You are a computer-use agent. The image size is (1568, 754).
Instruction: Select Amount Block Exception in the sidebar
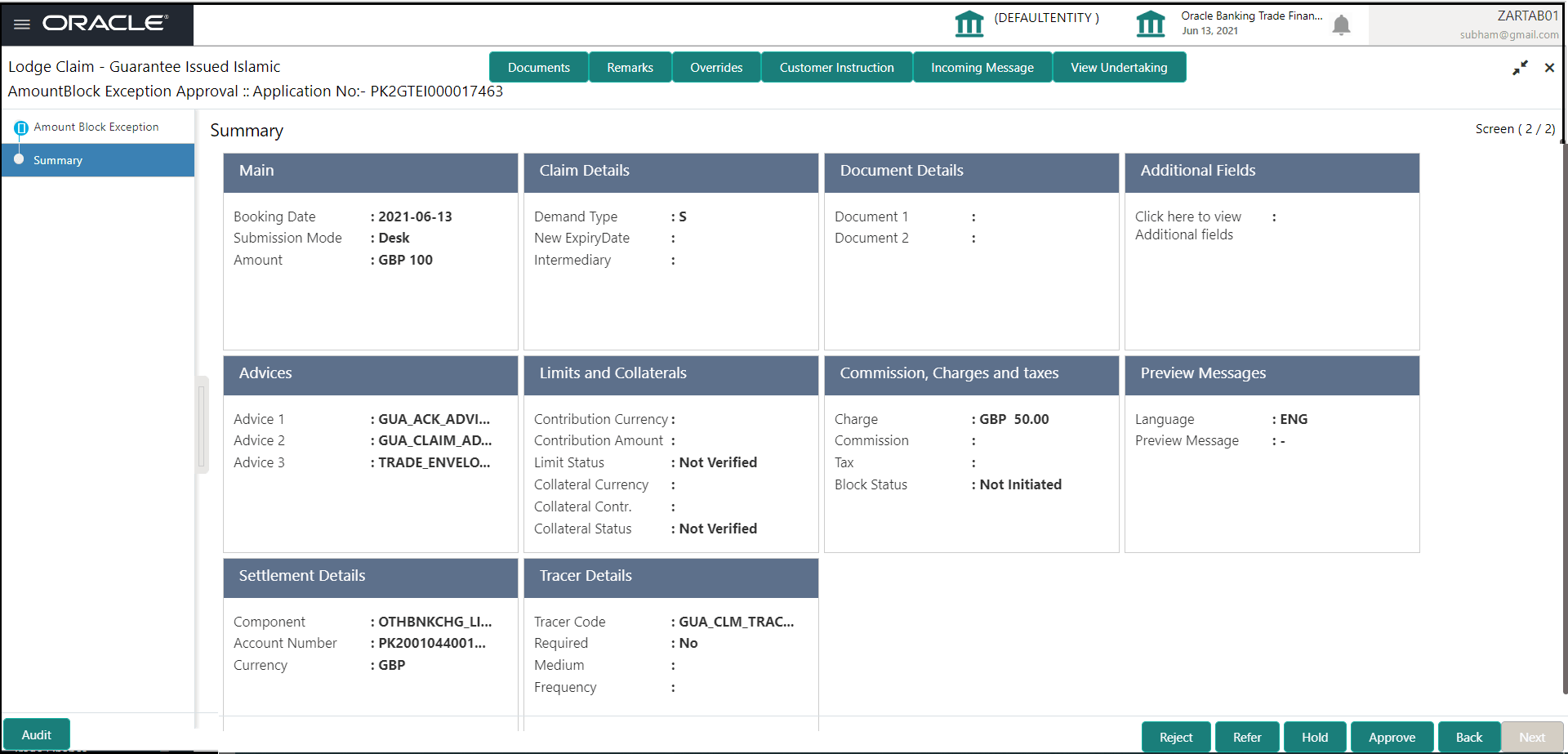(96, 127)
